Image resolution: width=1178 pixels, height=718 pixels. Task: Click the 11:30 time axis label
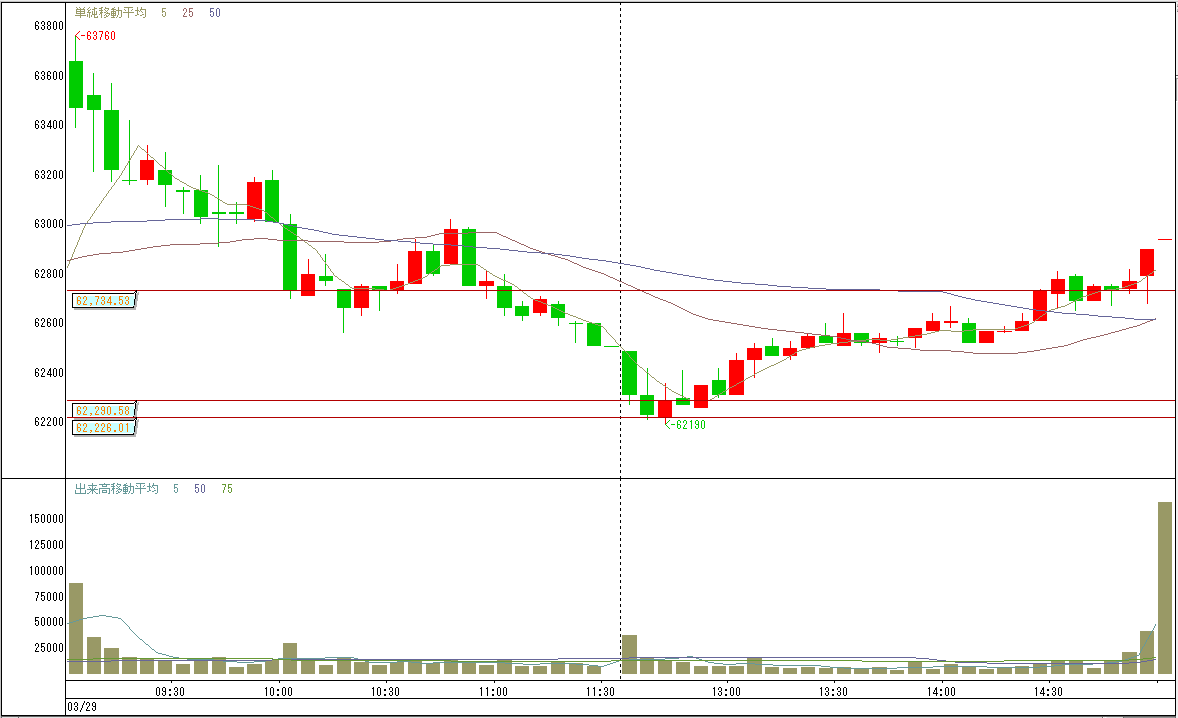tap(600, 691)
